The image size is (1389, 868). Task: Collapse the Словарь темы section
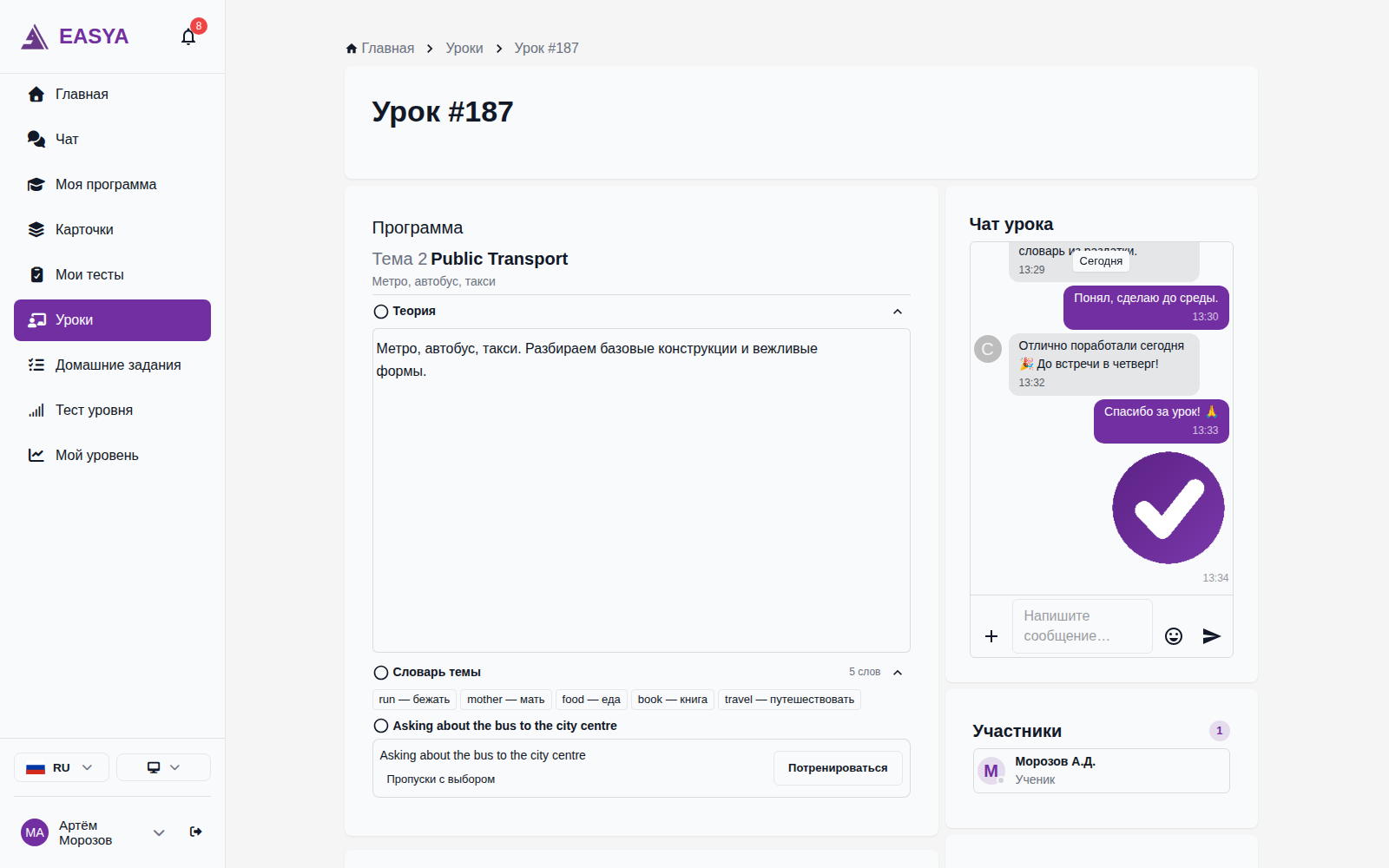click(898, 673)
